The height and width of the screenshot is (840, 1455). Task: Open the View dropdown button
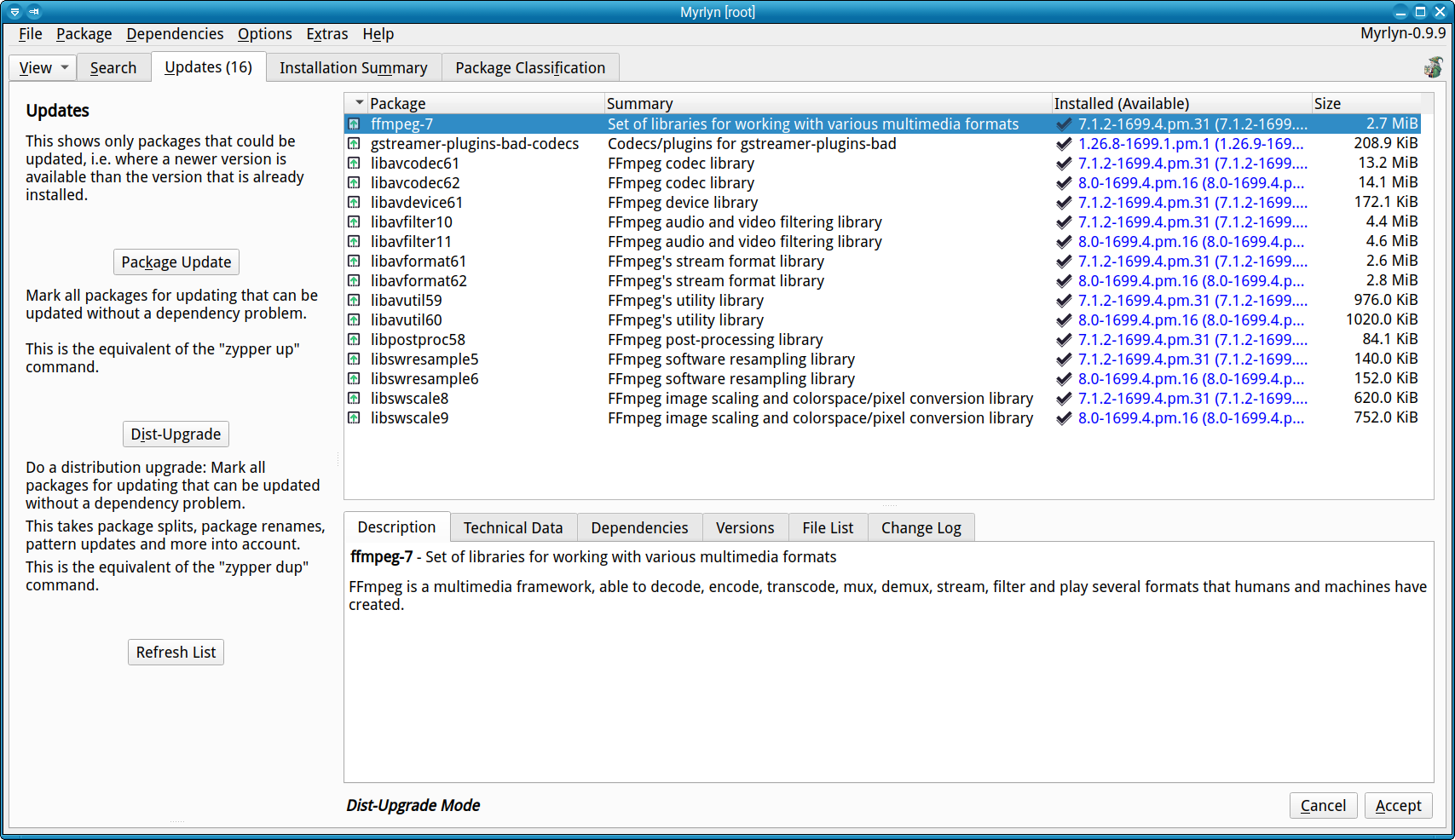pyautogui.click(x=43, y=68)
